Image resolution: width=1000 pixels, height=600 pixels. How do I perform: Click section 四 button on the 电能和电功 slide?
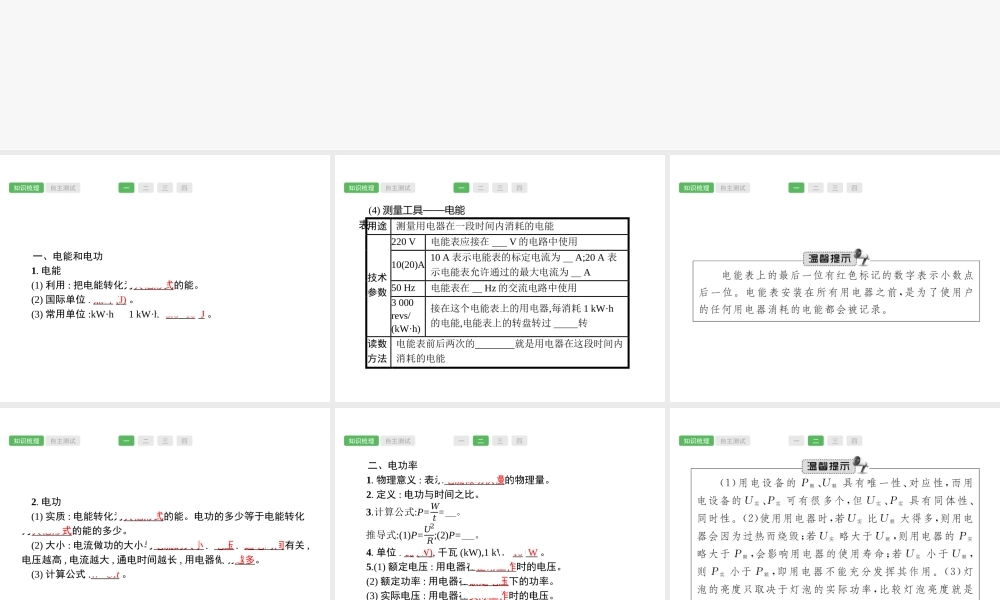click(x=184, y=188)
